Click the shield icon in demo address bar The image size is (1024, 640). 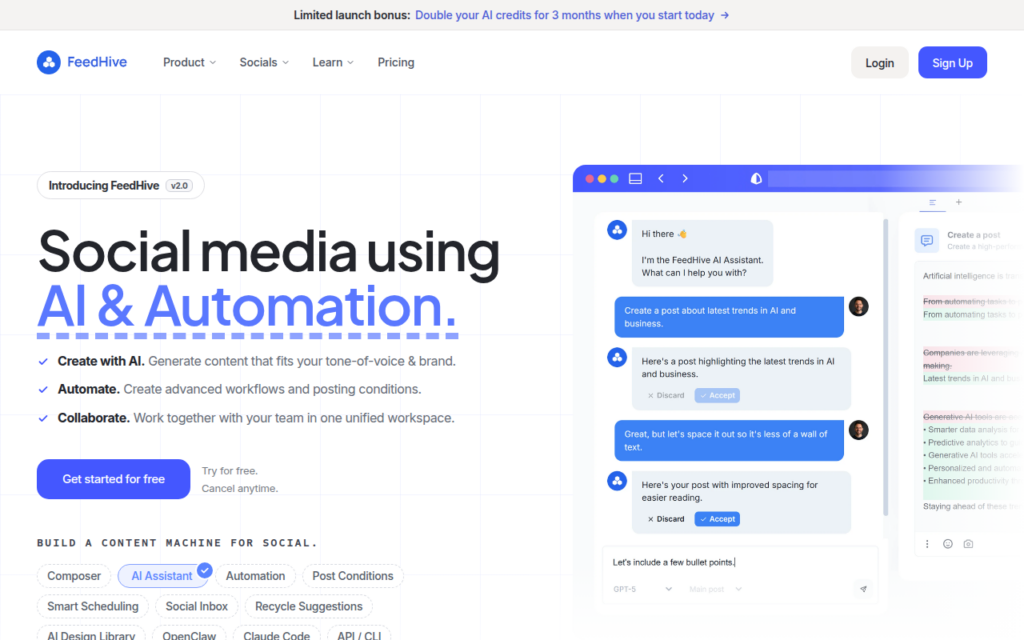click(756, 178)
